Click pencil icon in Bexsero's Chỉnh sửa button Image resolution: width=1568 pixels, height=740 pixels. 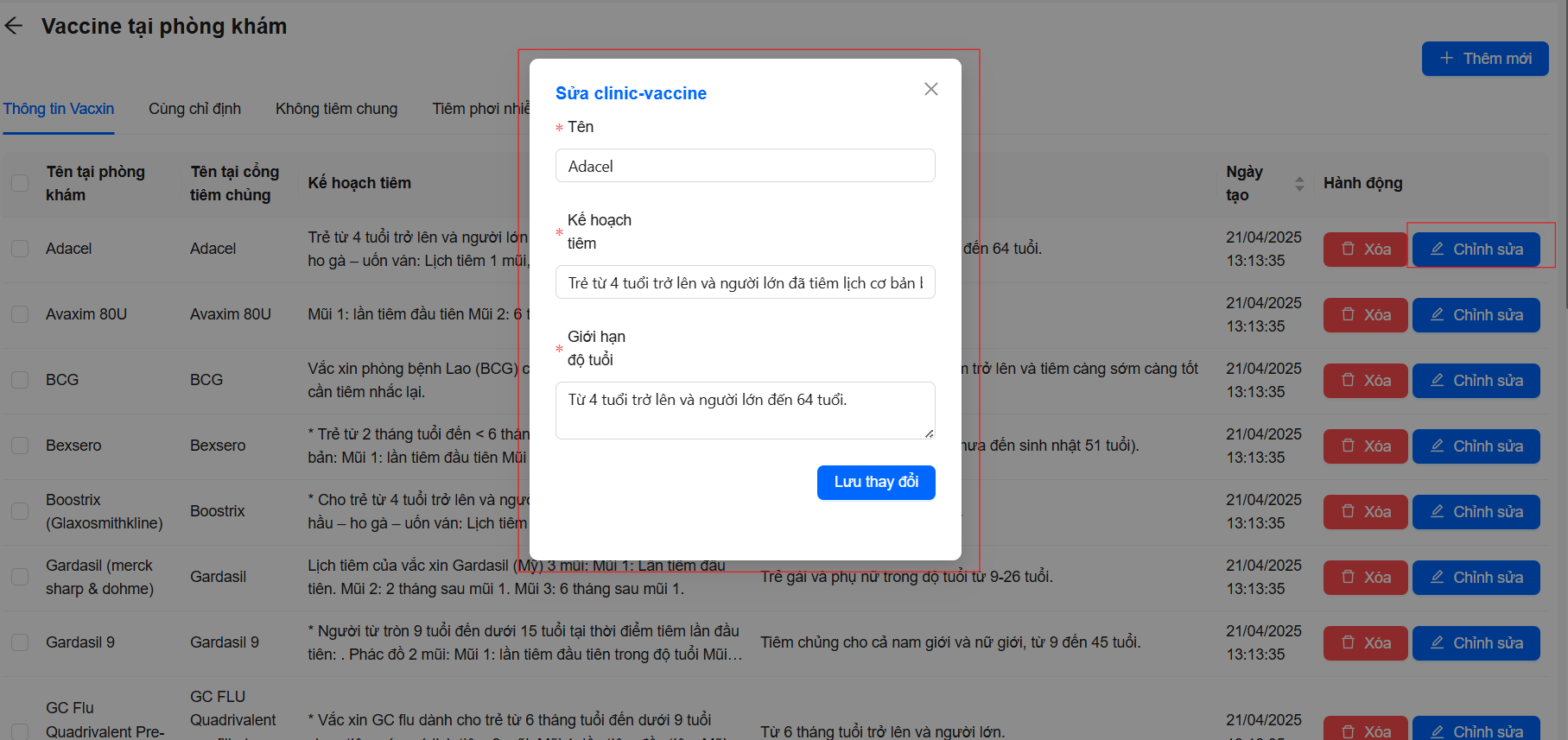click(1437, 446)
